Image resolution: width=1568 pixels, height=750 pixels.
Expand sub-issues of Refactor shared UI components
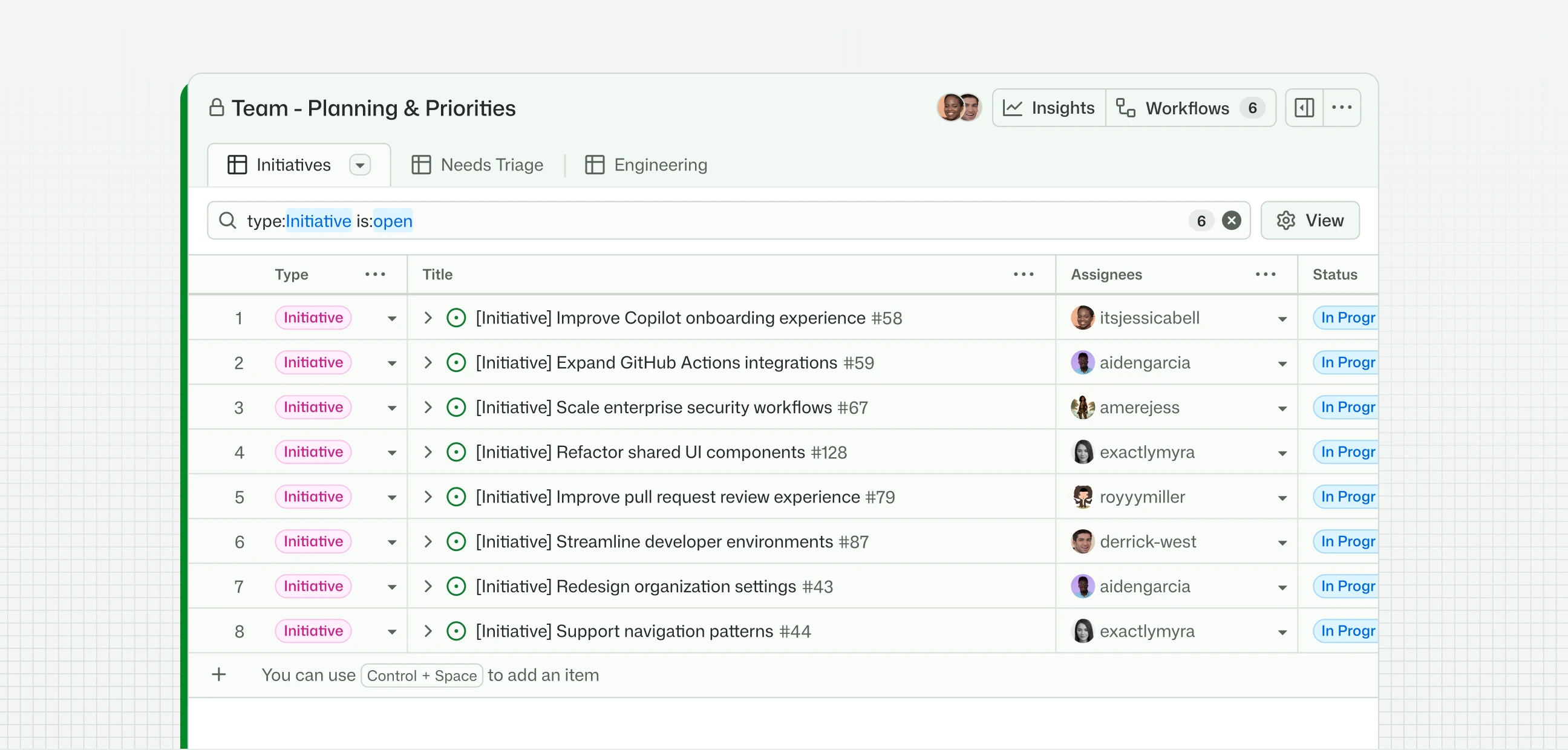click(x=428, y=452)
